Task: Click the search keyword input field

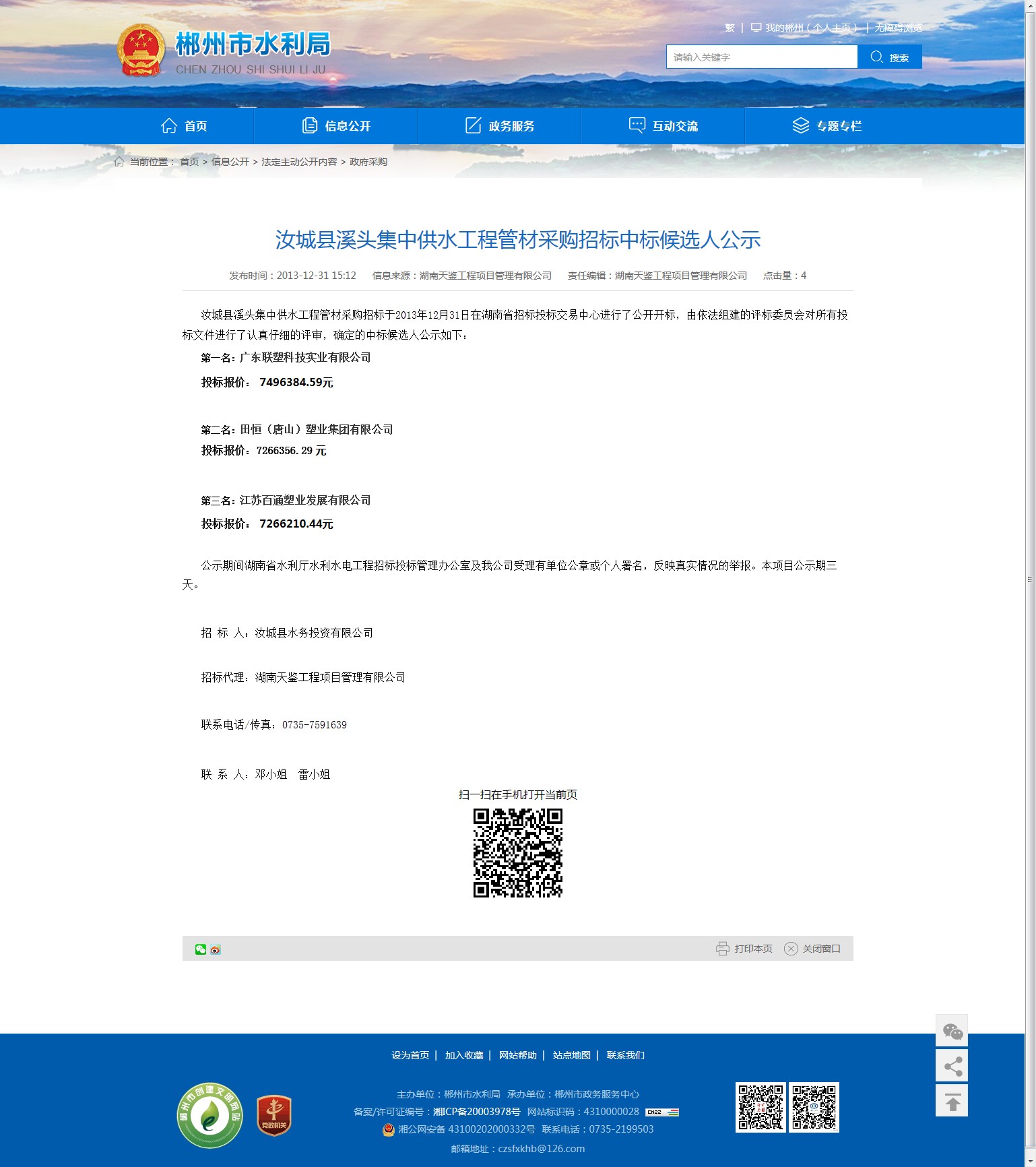Action: tap(762, 57)
